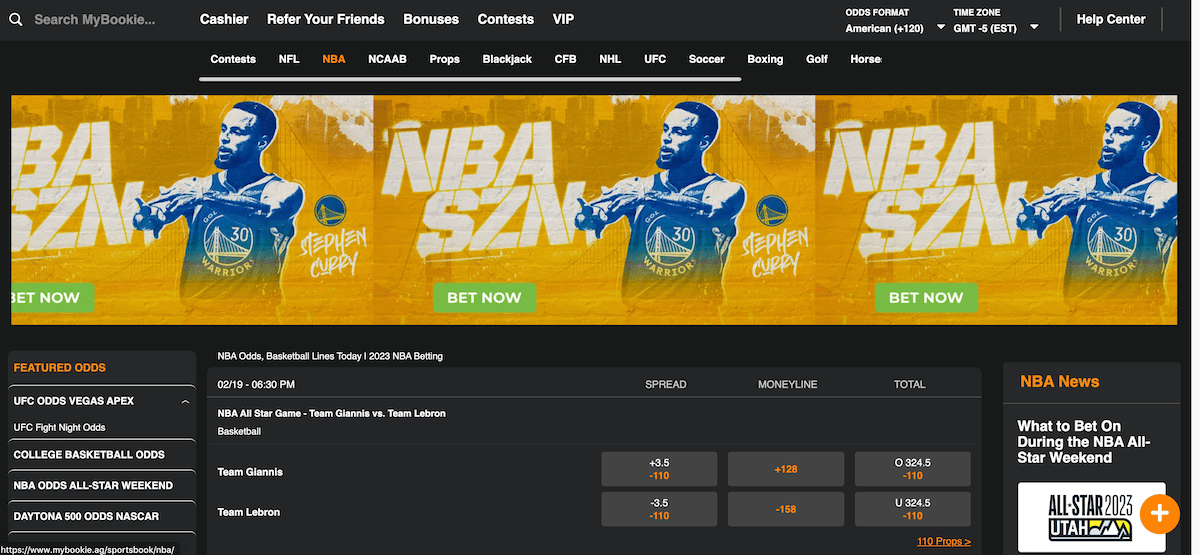The image size is (1200, 555).
Task: Click the Team Giannis name
Action: click(x=250, y=472)
